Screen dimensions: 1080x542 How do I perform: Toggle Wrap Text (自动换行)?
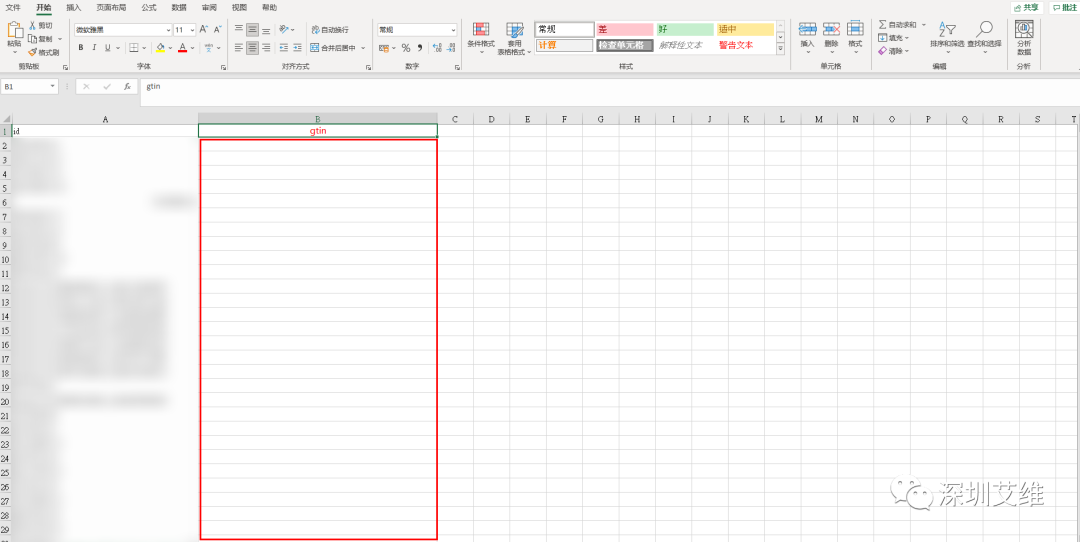[330, 30]
